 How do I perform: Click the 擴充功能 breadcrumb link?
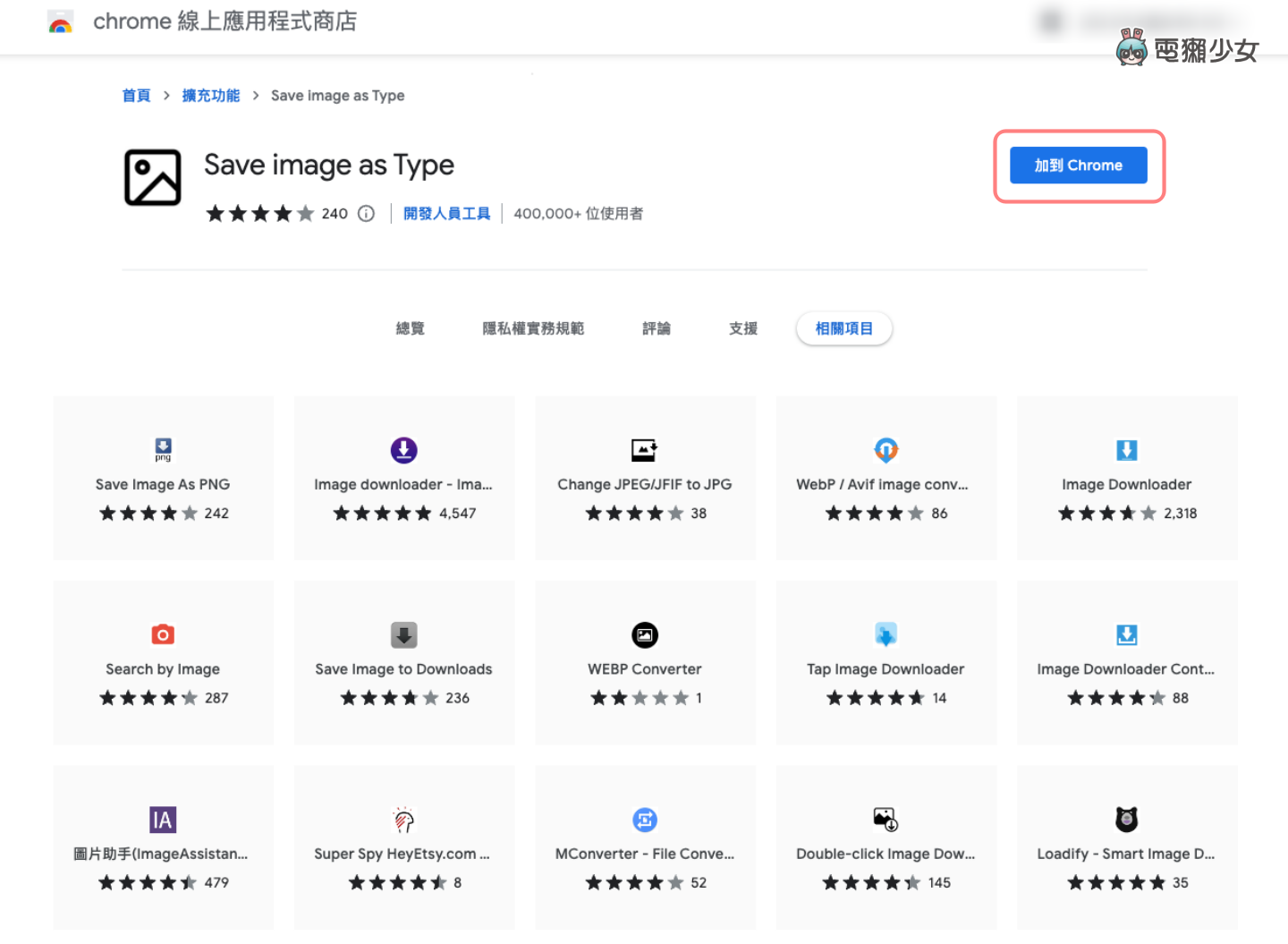(211, 95)
